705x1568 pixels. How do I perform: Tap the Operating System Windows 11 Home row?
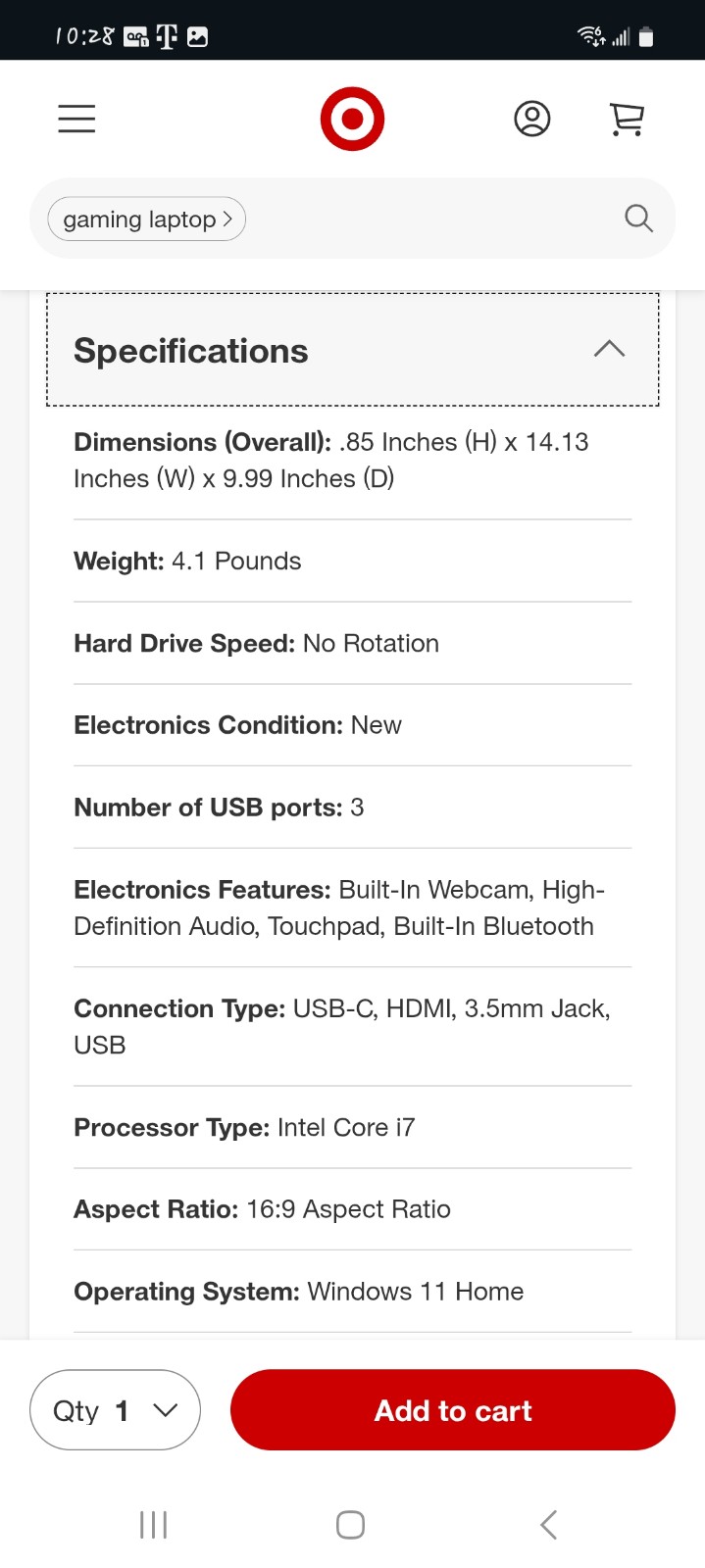[x=352, y=1291]
